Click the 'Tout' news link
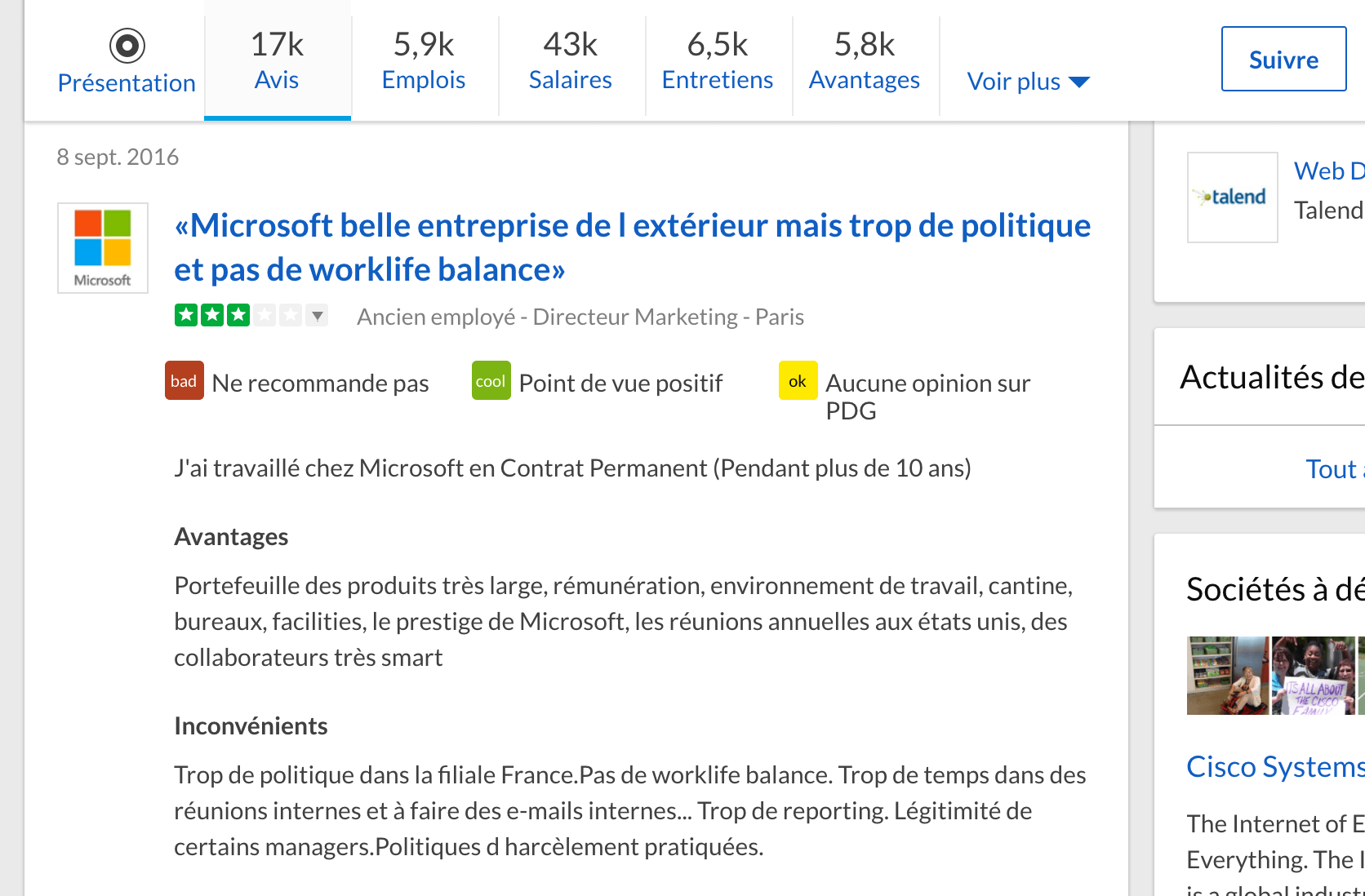1365x896 pixels. point(1332,469)
